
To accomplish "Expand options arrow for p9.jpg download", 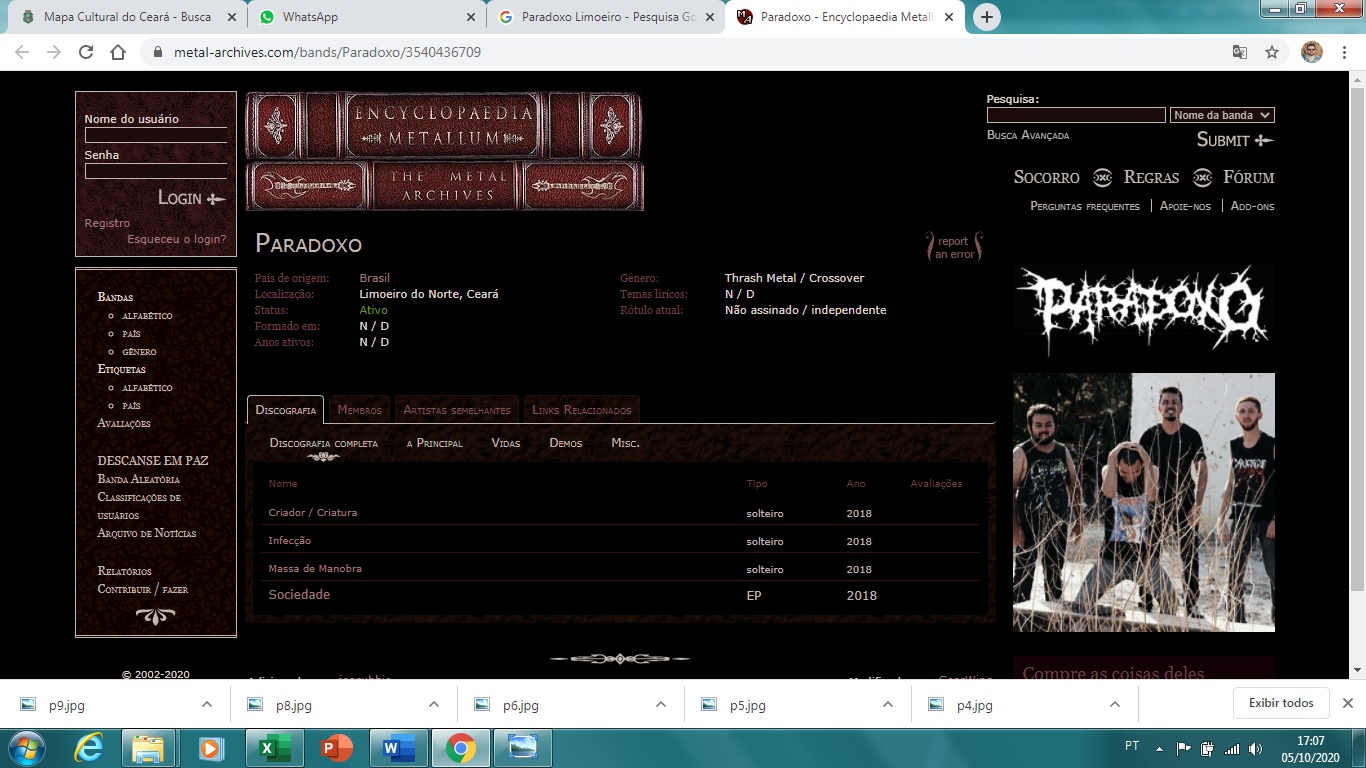I will (x=207, y=704).
